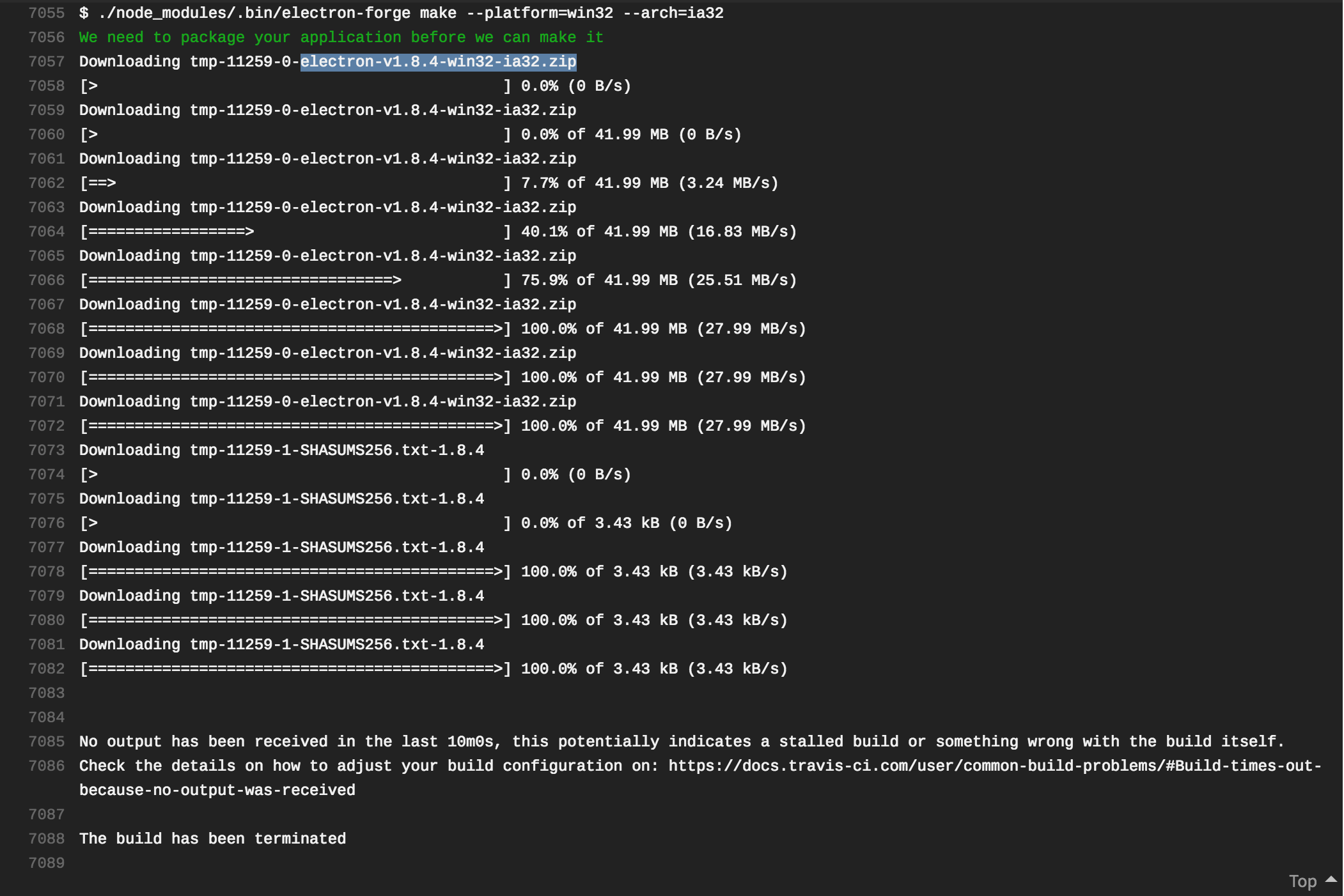Image resolution: width=1344 pixels, height=896 pixels.
Task: Click the 40.1% download progress bar line
Action: [437, 231]
